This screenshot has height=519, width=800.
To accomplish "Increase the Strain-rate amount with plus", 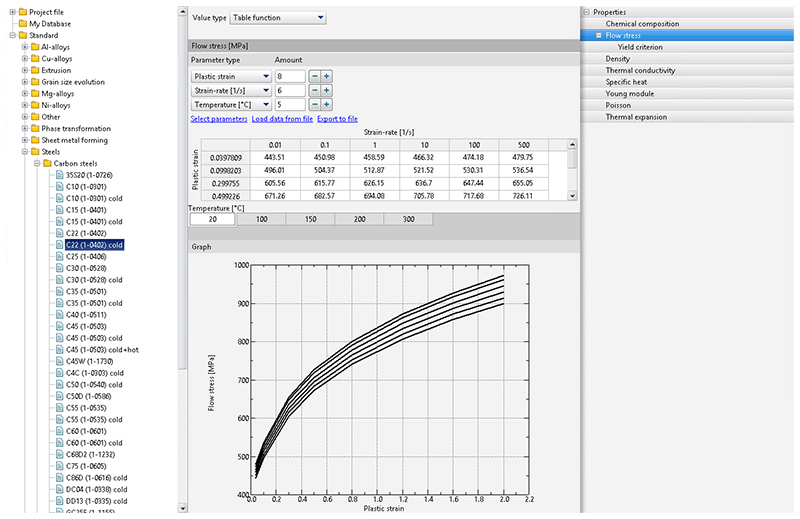I will (x=326, y=90).
